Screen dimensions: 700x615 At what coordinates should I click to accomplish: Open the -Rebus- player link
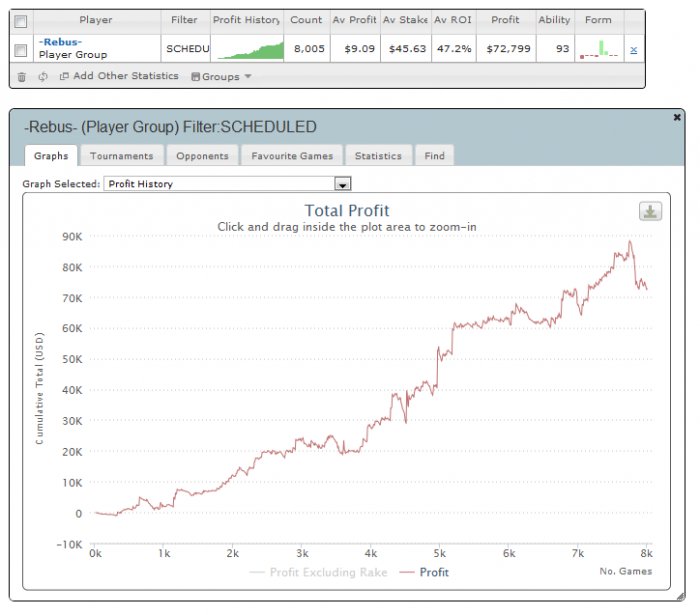point(60,42)
